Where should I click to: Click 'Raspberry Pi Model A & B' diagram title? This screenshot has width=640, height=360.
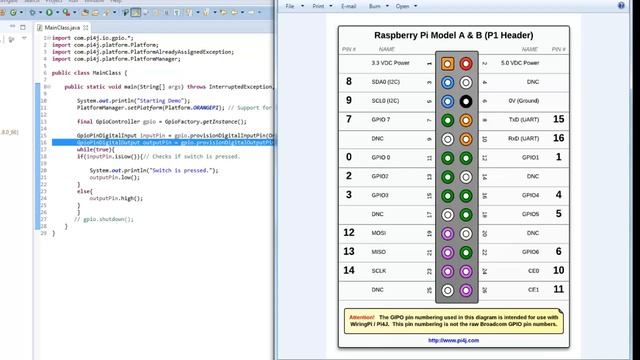[x=453, y=35]
